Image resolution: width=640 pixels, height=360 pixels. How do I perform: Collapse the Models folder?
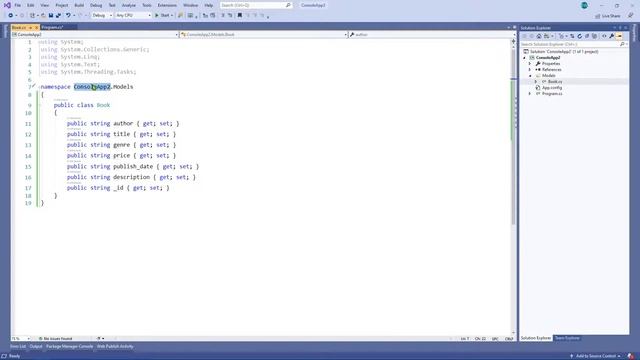(x=530, y=76)
